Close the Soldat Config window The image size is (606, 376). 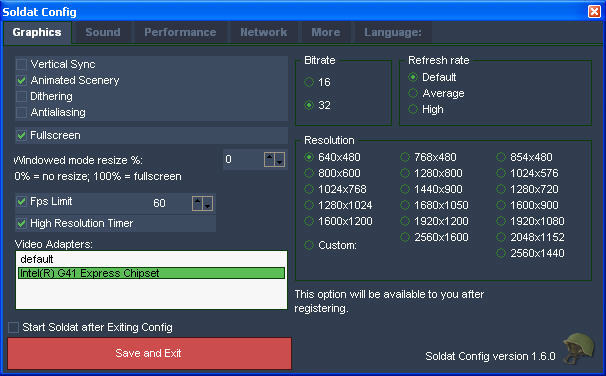click(594, 11)
